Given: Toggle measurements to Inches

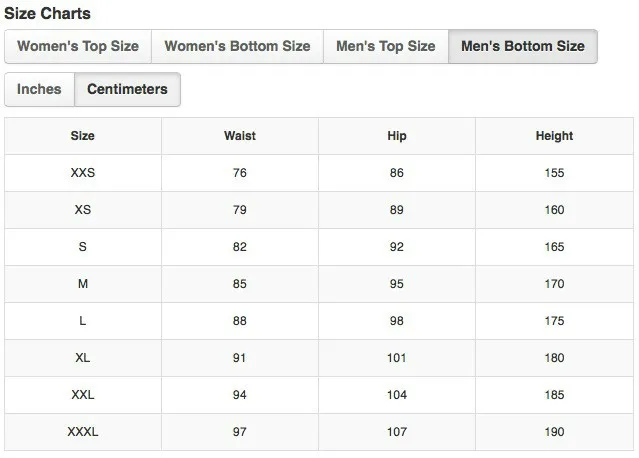Looking at the screenshot, I should point(39,89).
